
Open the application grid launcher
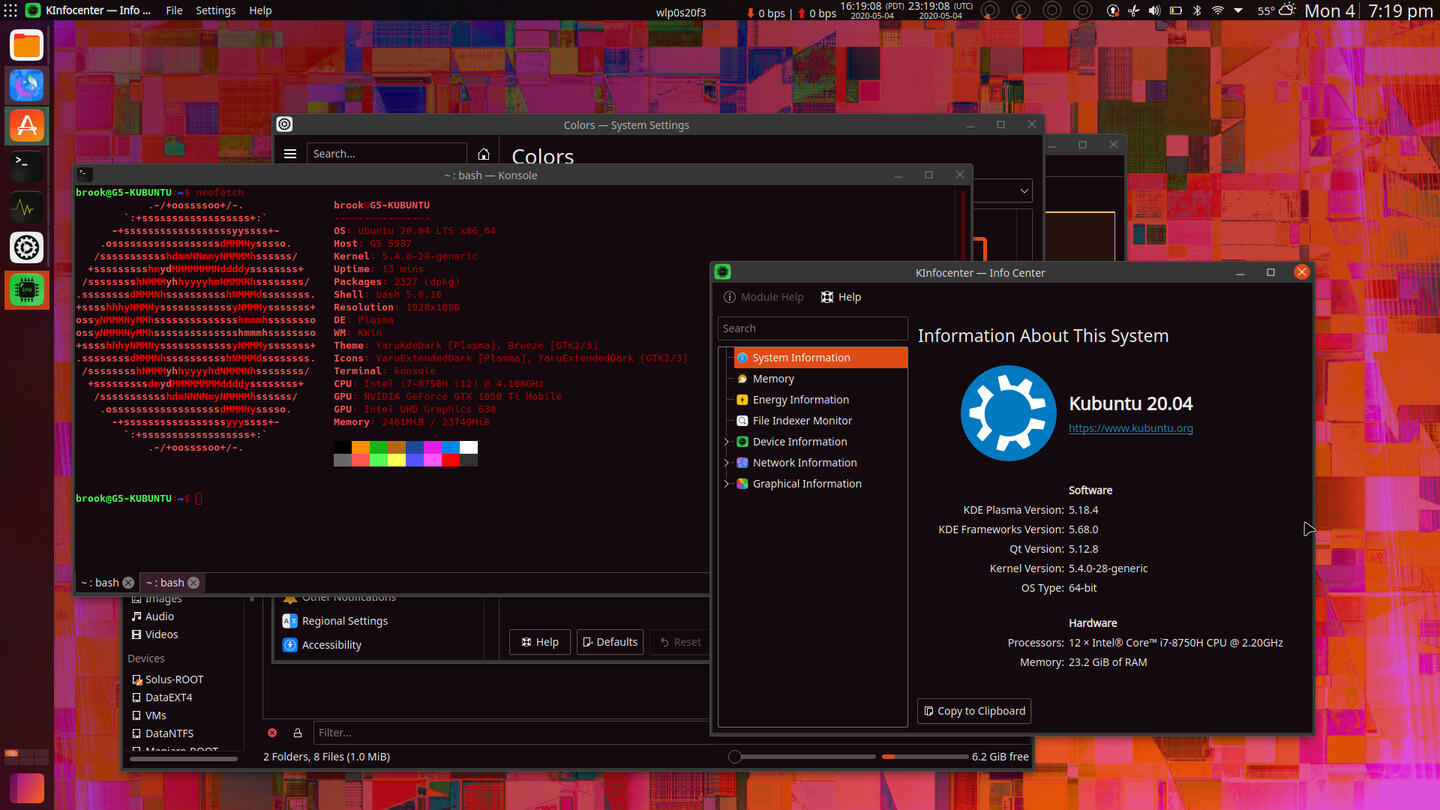click(x=11, y=10)
